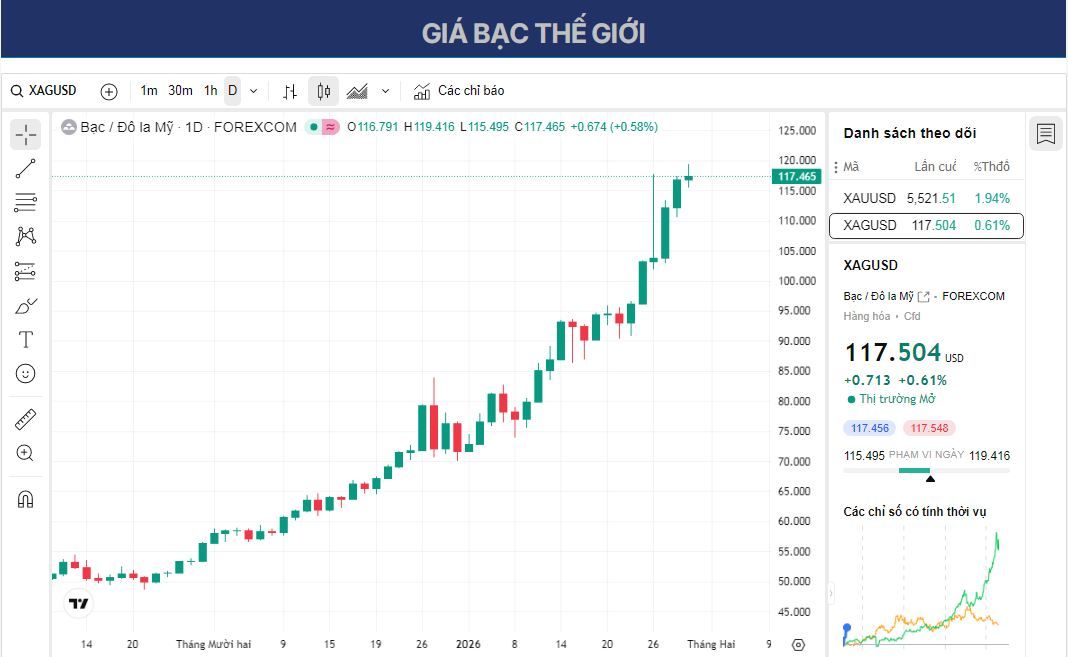Pick the Text annotation tool
This screenshot has width=1068, height=657.
click(25, 339)
